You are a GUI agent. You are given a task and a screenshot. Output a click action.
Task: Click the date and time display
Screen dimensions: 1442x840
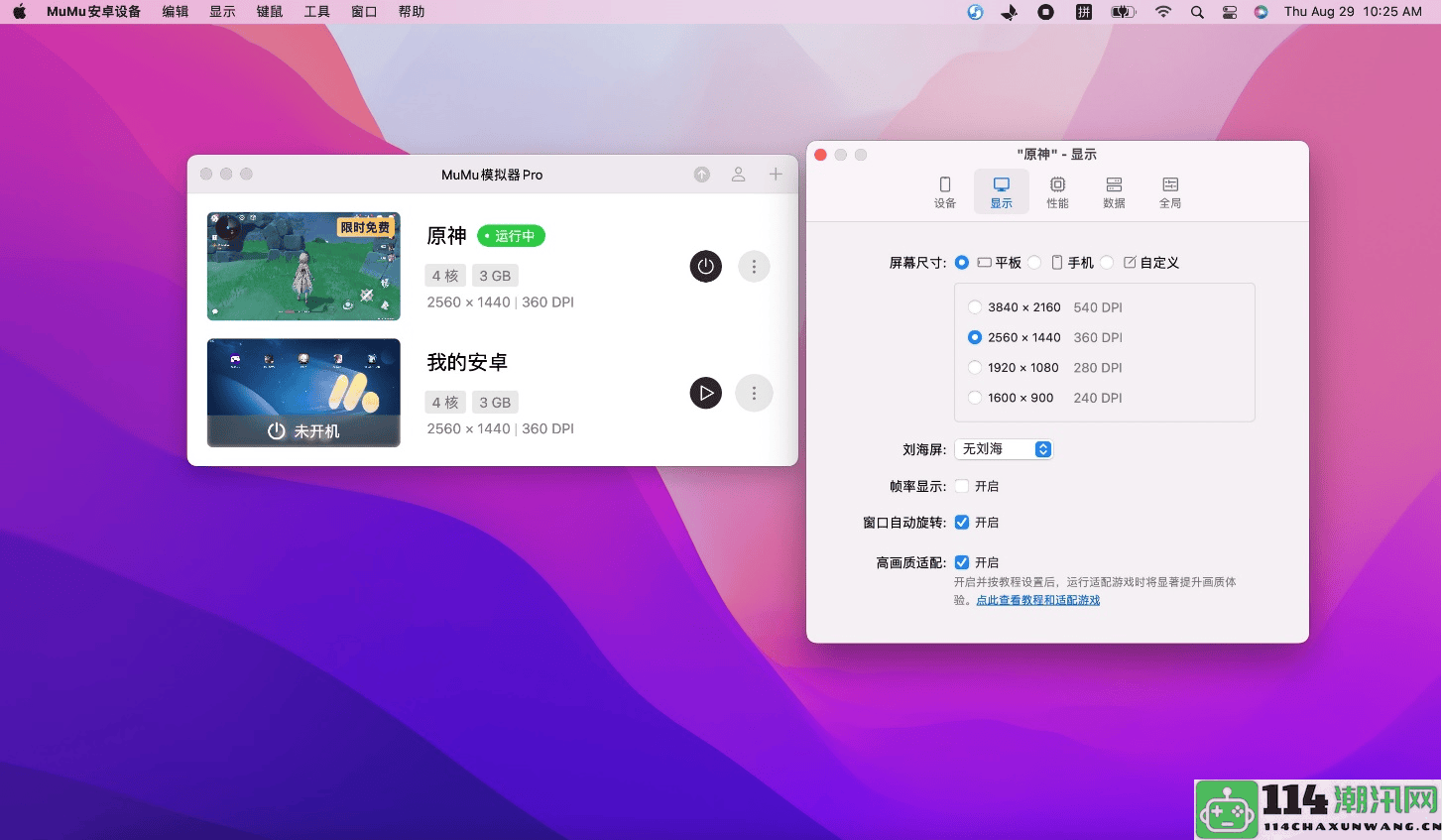(x=1353, y=12)
